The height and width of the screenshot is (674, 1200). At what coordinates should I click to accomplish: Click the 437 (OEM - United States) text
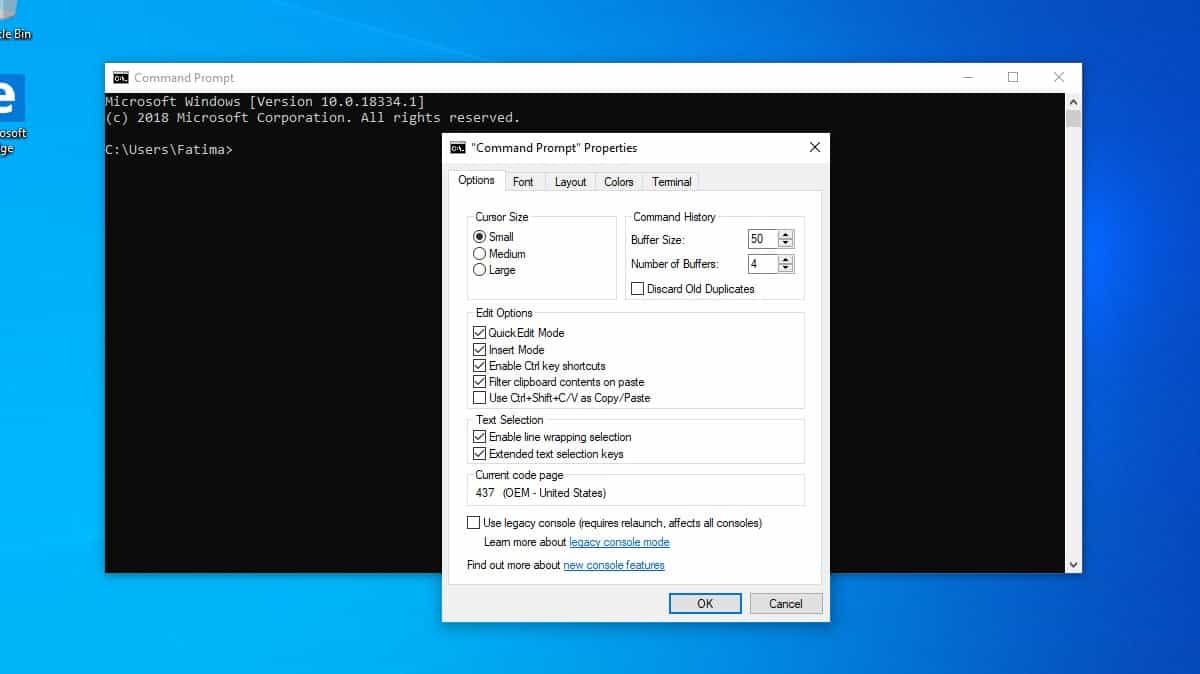pyautogui.click(x=540, y=493)
